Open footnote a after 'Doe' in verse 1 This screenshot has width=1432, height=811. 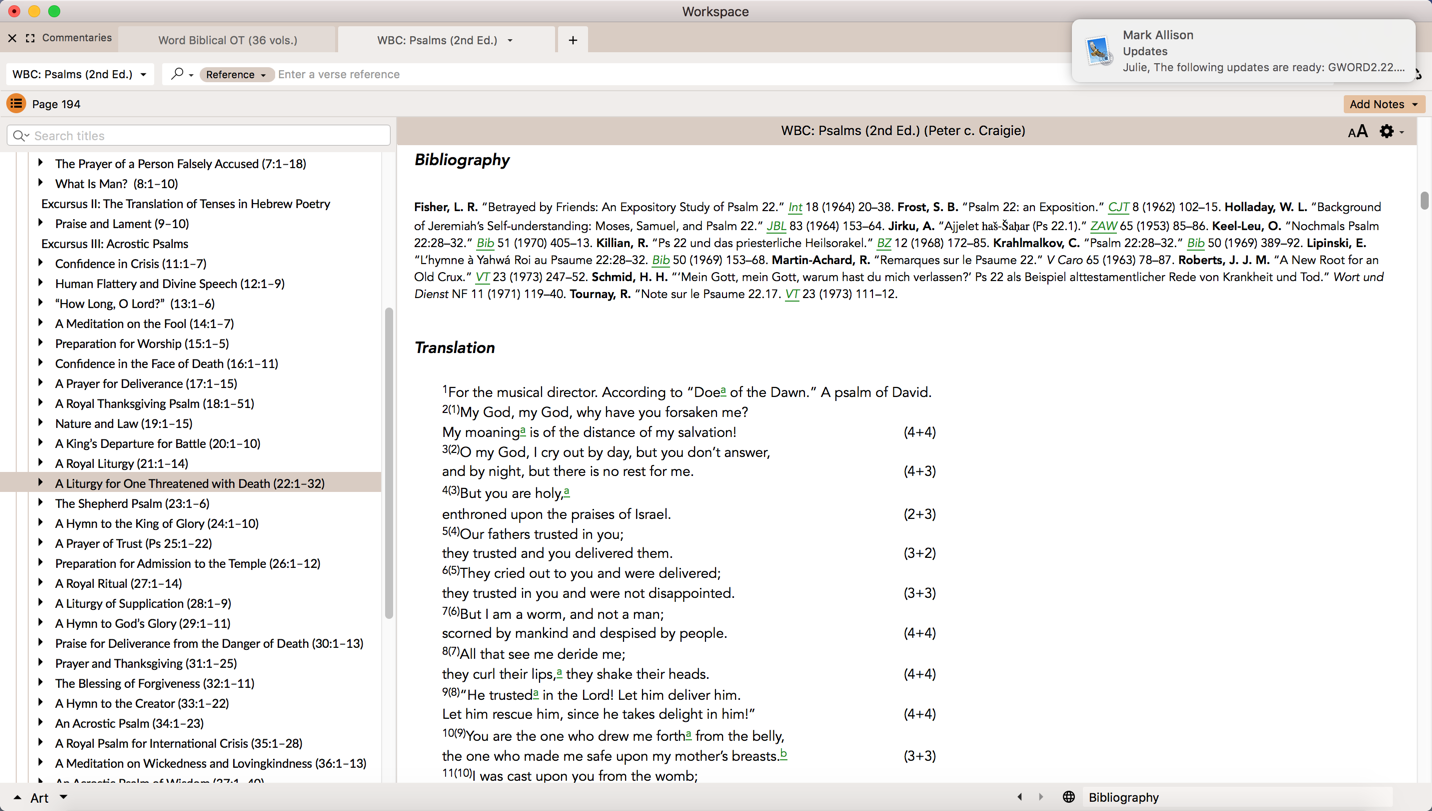click(723, 391)
